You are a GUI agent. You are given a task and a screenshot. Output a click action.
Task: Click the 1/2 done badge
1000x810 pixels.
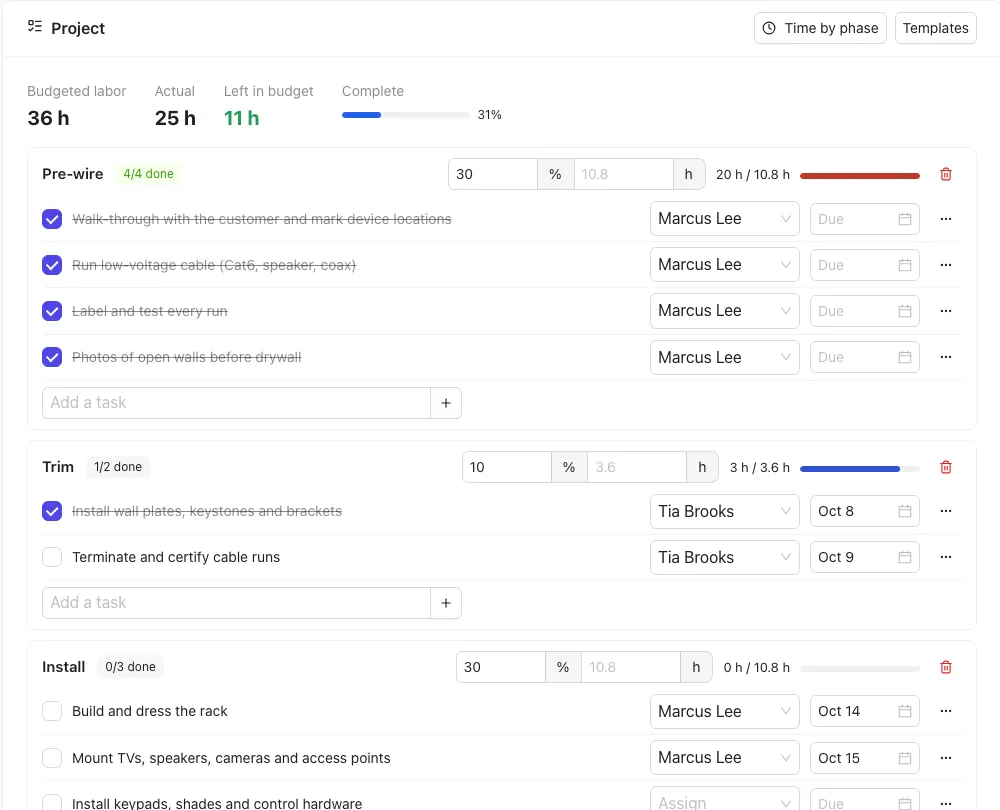(x=118, y=467)
